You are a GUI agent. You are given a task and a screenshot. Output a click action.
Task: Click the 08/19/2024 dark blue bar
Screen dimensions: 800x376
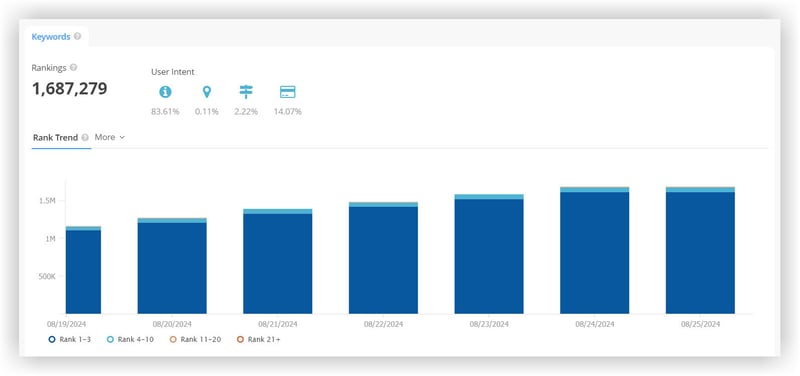(x=83, y=272)
